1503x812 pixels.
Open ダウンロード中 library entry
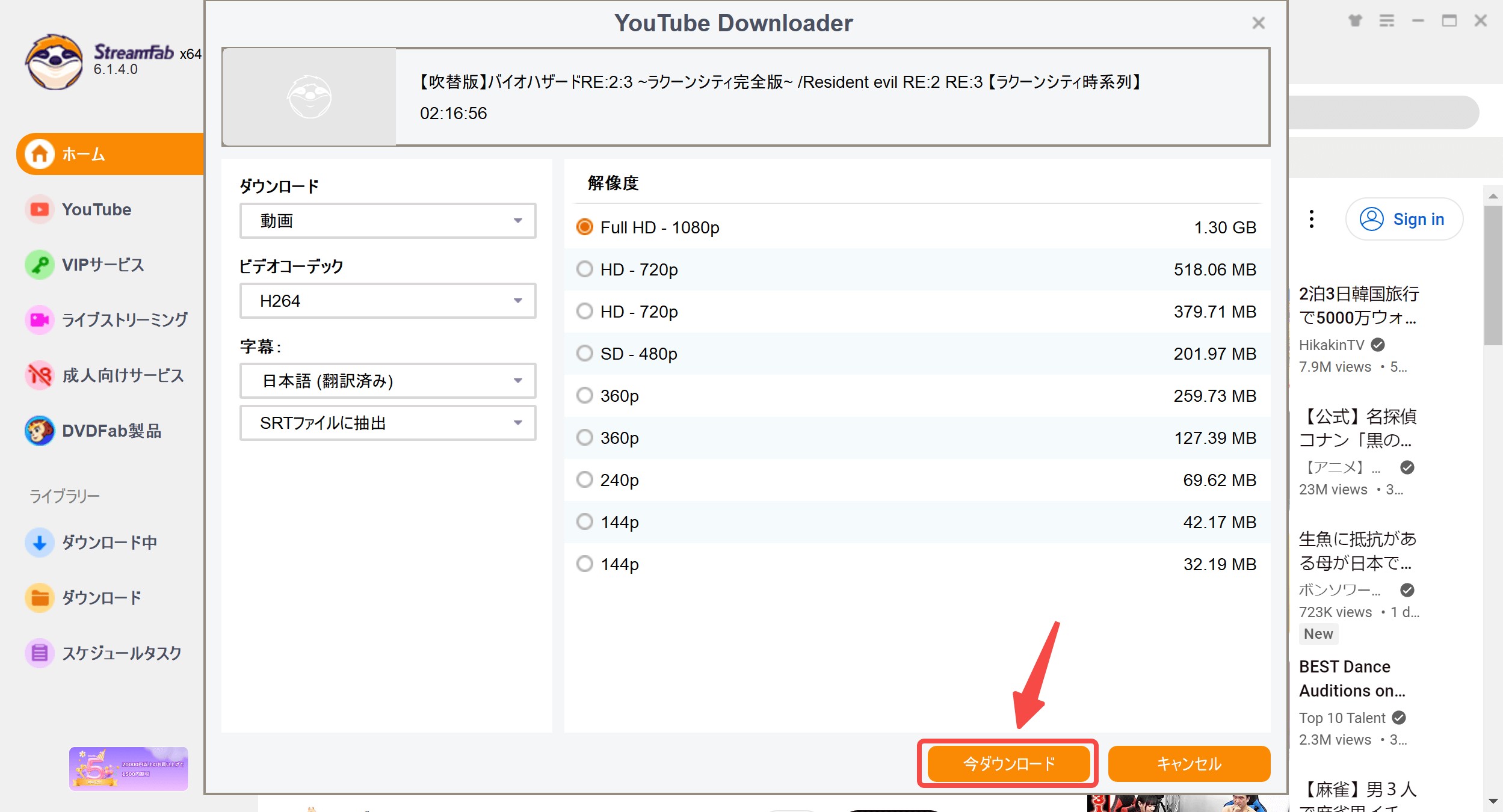110,543
